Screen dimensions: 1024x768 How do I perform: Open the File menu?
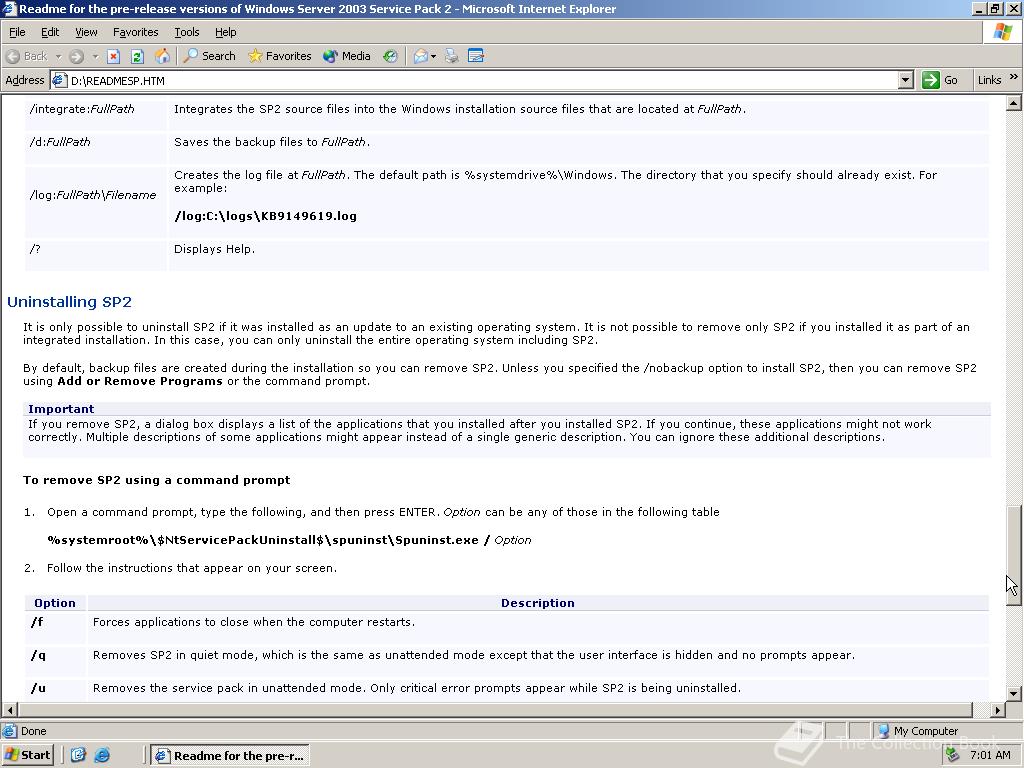[x=17, y=32]
